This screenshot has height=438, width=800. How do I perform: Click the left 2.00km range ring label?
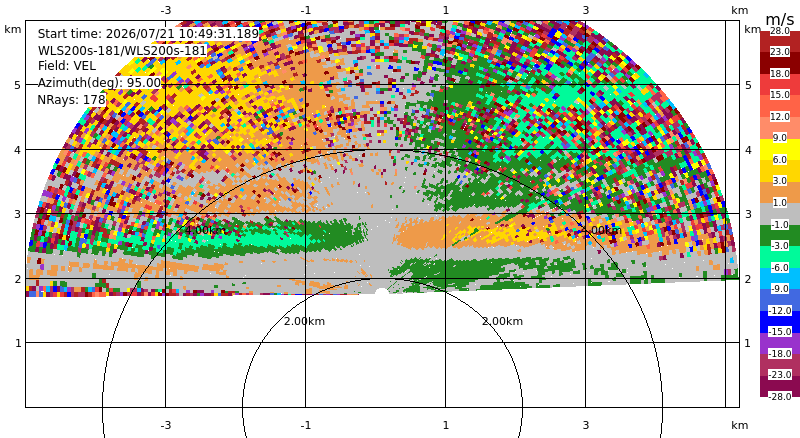[304, 321]
